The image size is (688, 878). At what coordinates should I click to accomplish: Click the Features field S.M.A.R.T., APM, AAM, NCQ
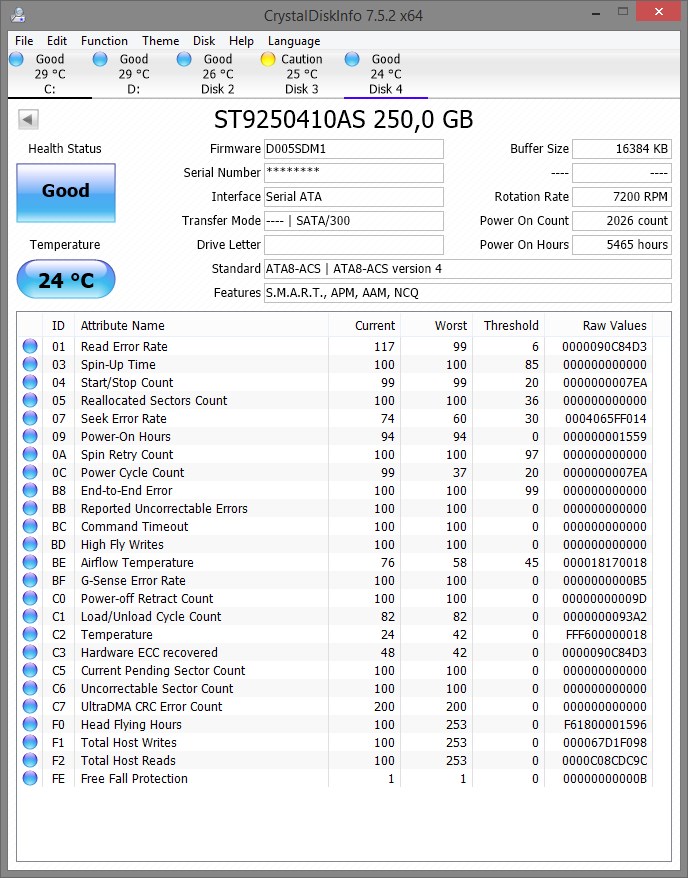coord(467,293)
